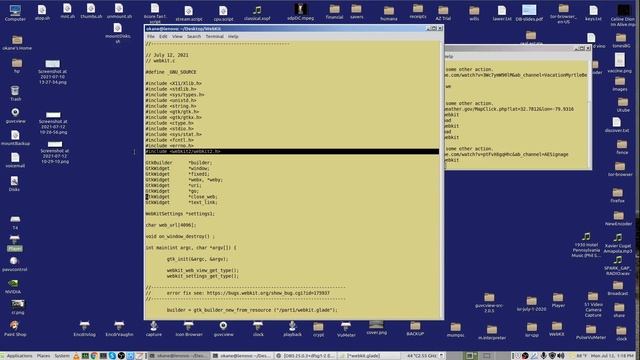Image resolution: width=640 pixels, height=360 pixels.
Task: Open View menu in terminal window
Action: tap(177, 36)
